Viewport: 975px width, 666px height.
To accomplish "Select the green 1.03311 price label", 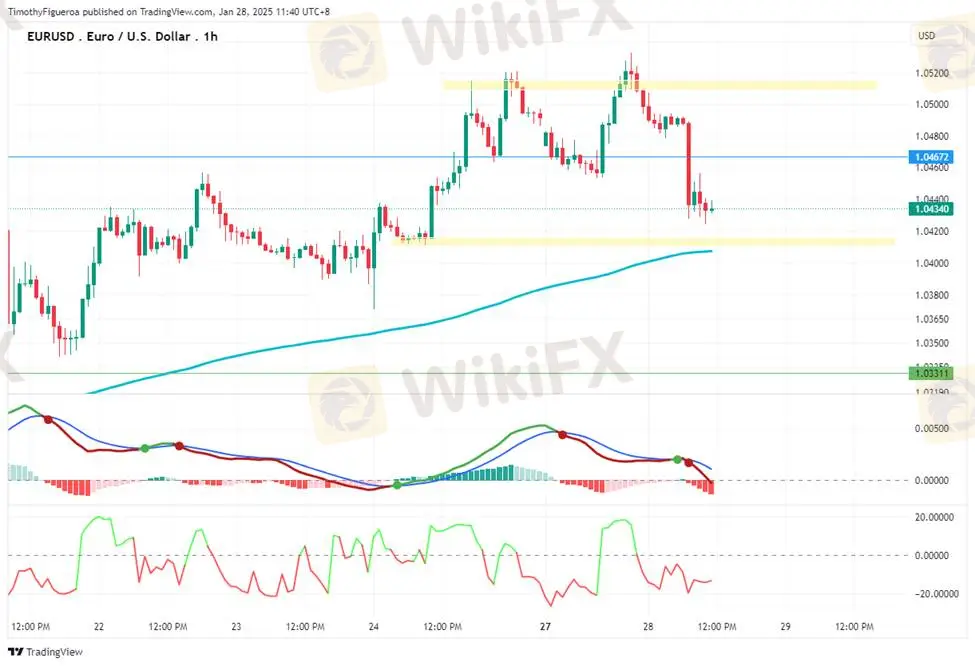I will click(x=931, y=373).
